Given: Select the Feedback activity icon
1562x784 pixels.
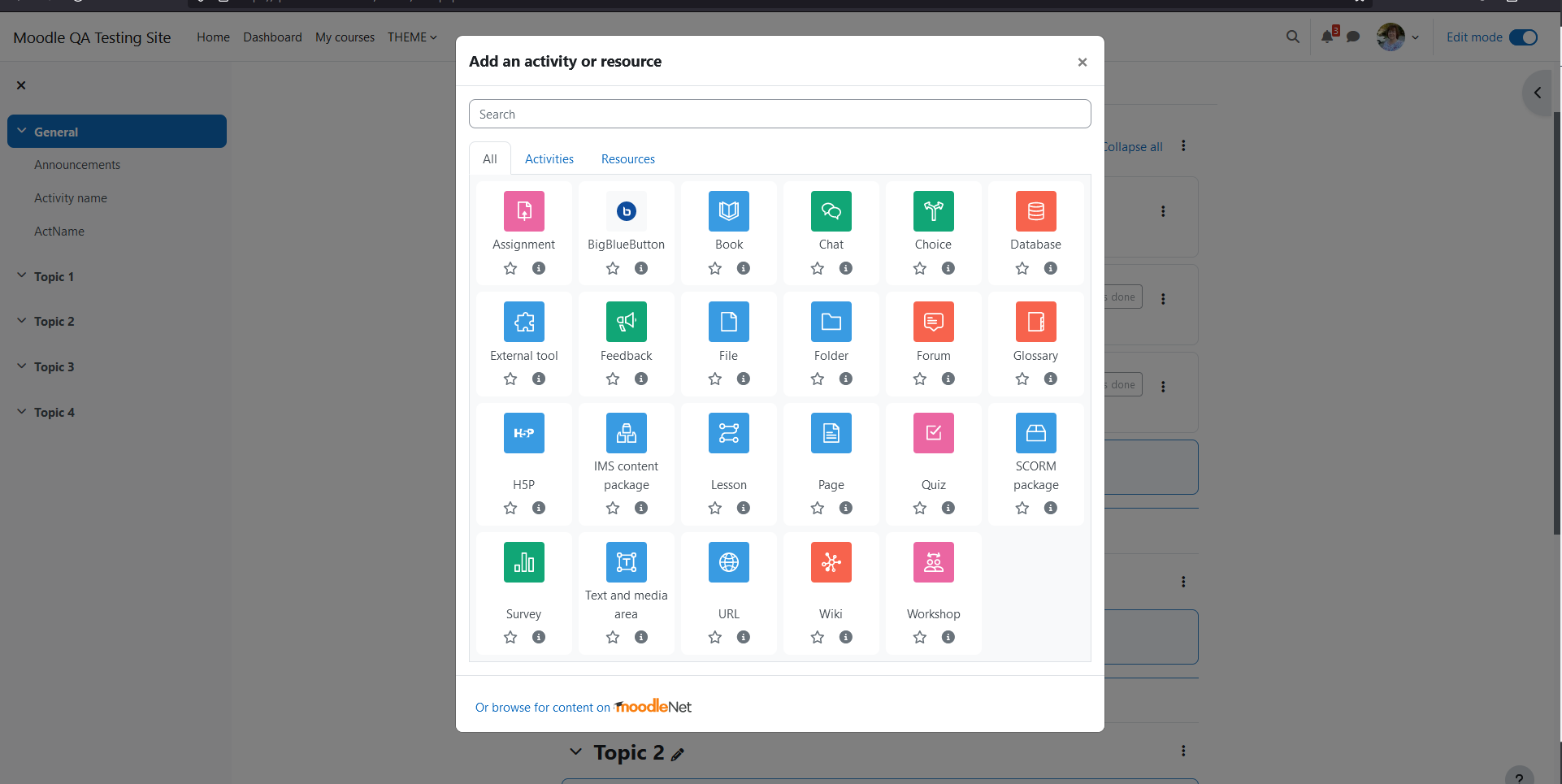Looking at the screenshot, I should tap(627, 322).
